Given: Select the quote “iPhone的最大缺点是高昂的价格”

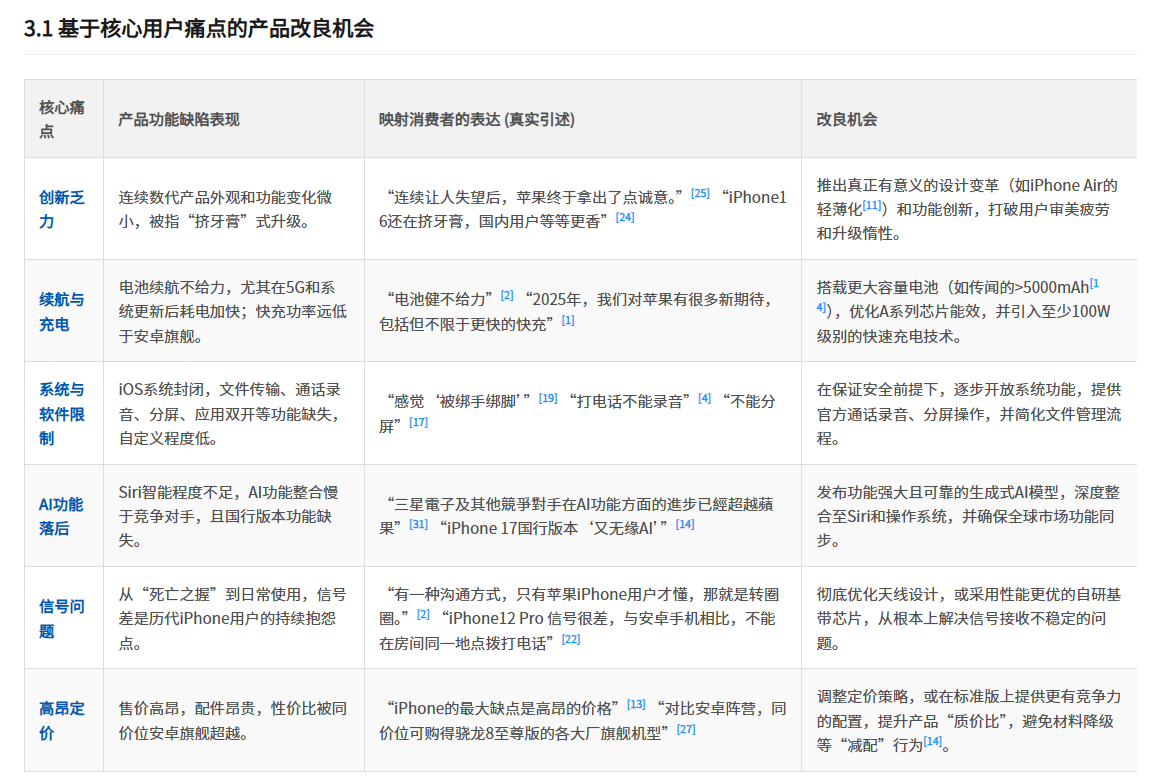Looking at the screenshot, I should [503, 709].
